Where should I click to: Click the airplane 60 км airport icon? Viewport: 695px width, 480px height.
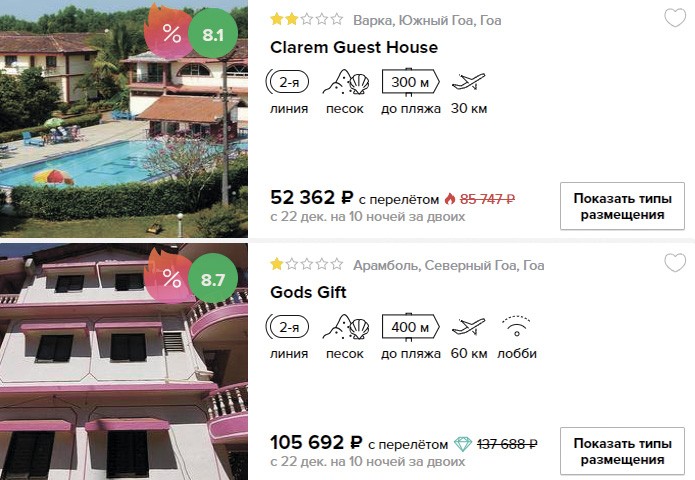point(469,327)
